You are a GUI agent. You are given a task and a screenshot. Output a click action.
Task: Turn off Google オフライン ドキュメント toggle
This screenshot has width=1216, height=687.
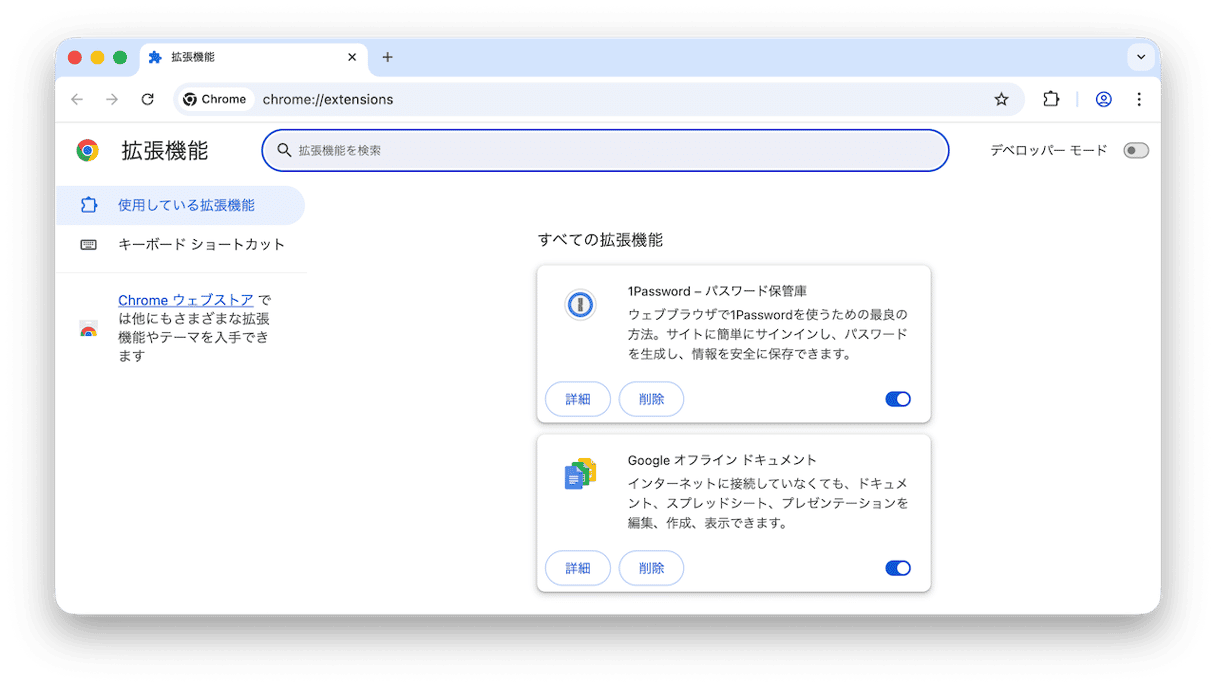(897, 568)
